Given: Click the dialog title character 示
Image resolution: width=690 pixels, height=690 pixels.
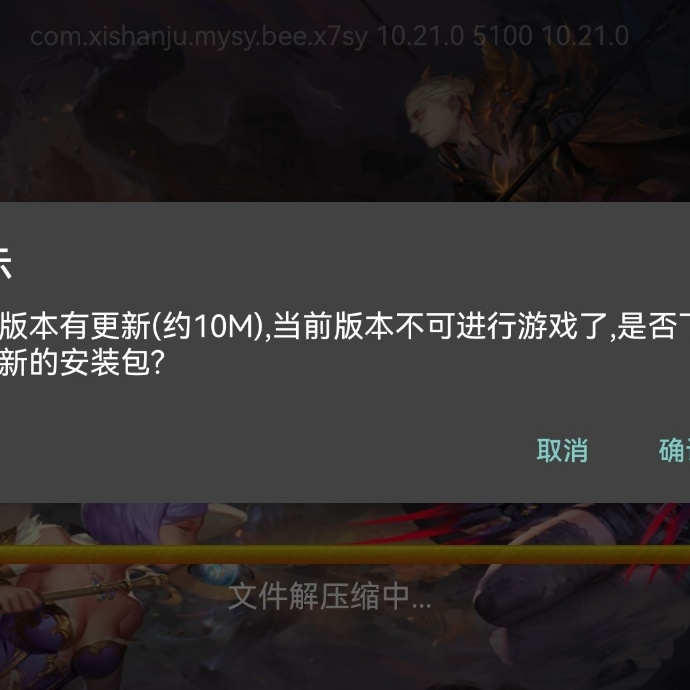Looking at the screenshot, I should click(5, 263).
